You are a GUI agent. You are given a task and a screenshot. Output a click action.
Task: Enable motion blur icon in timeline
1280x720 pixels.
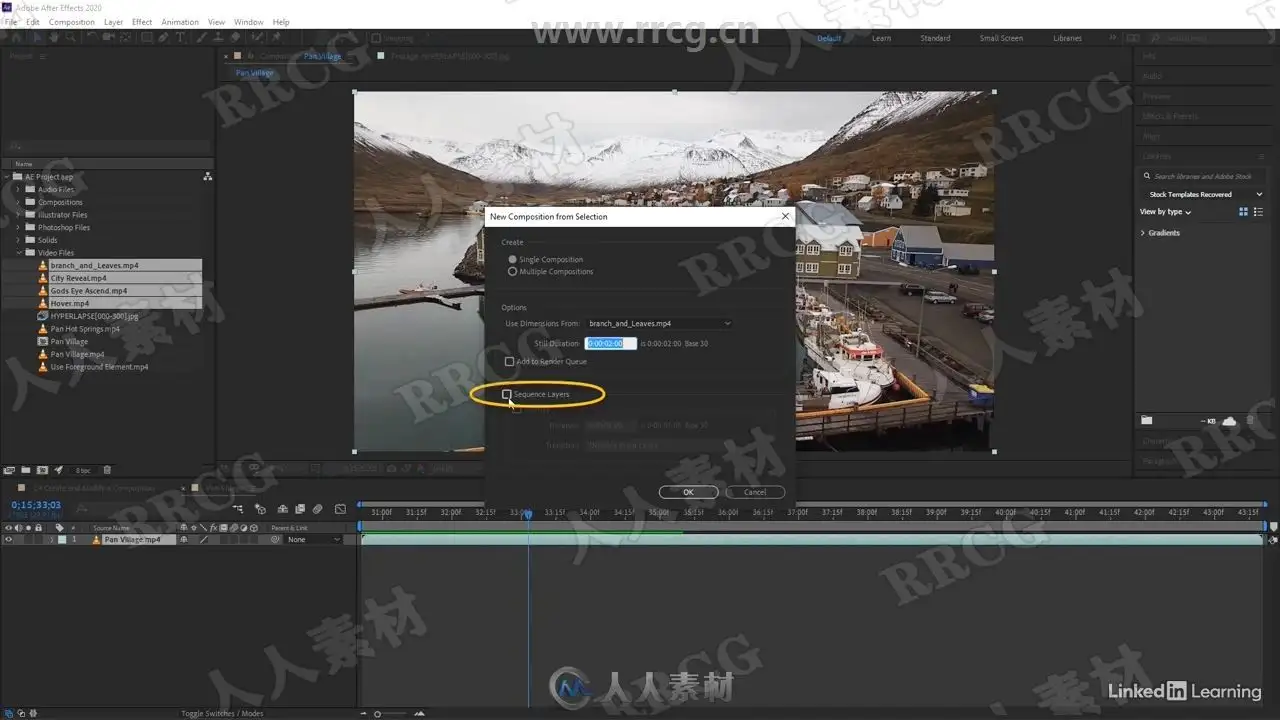(317, 509)
